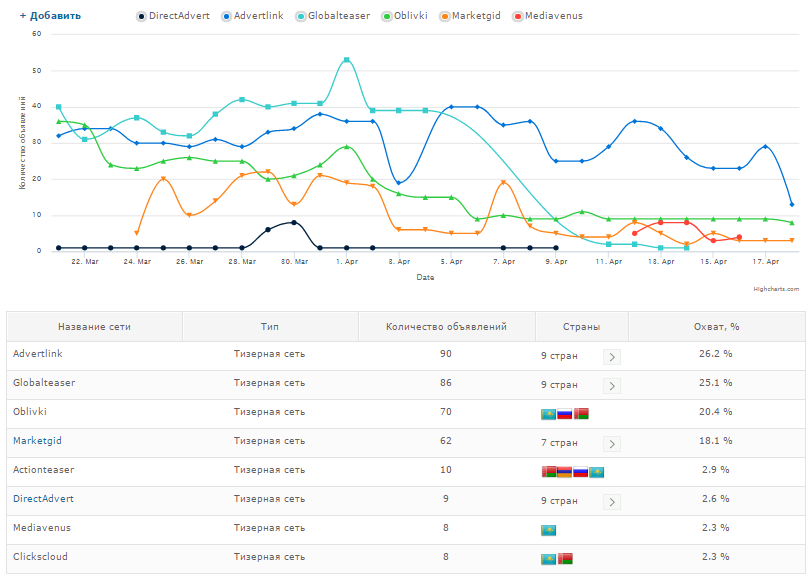This screenshot has height=578, width=812.
Task: Click the 20.4 % coverage value
Action: click(x=716, y=412)
